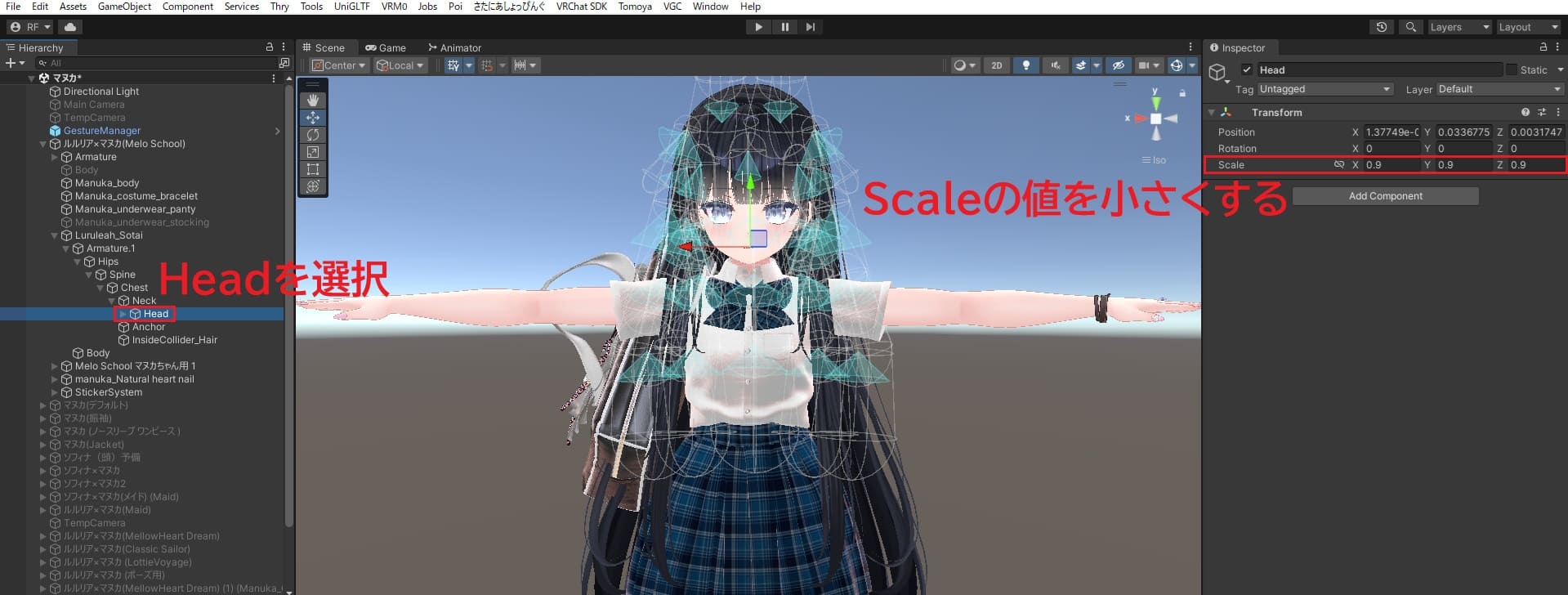The width and height of the screenshot is (1568, 595).
Task: Click the gizmo Y axis cone
Action: click(1155, 104)
